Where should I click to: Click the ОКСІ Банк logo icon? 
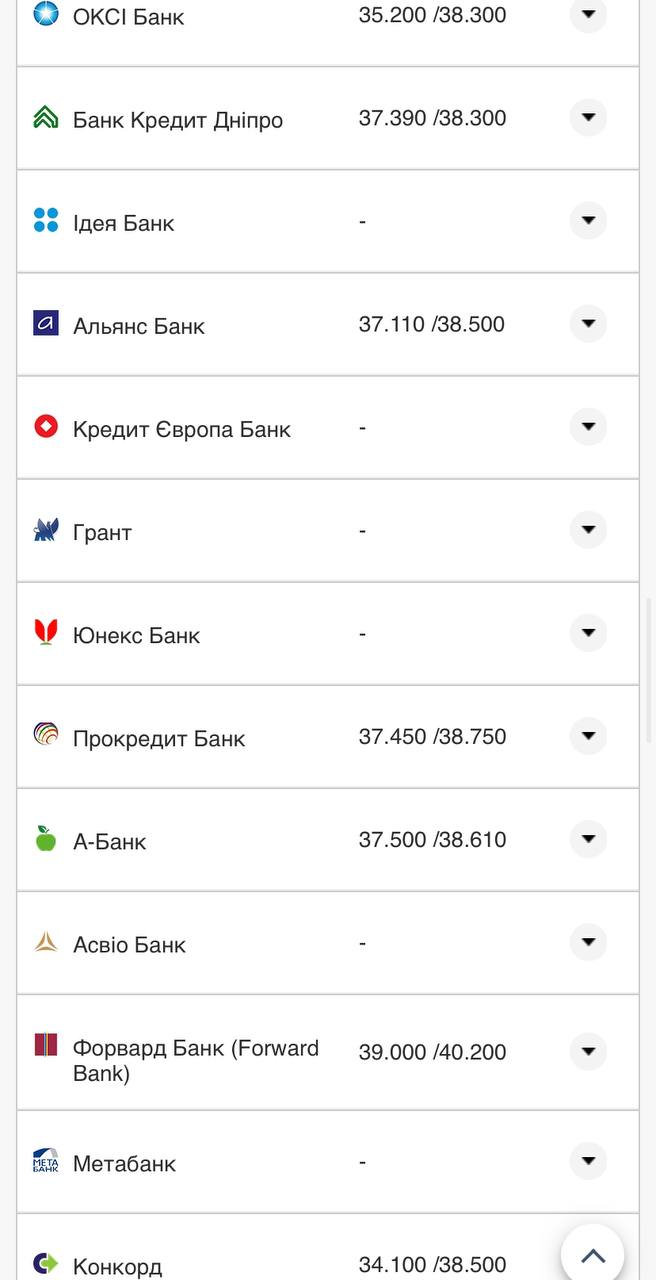click(46, 14)
